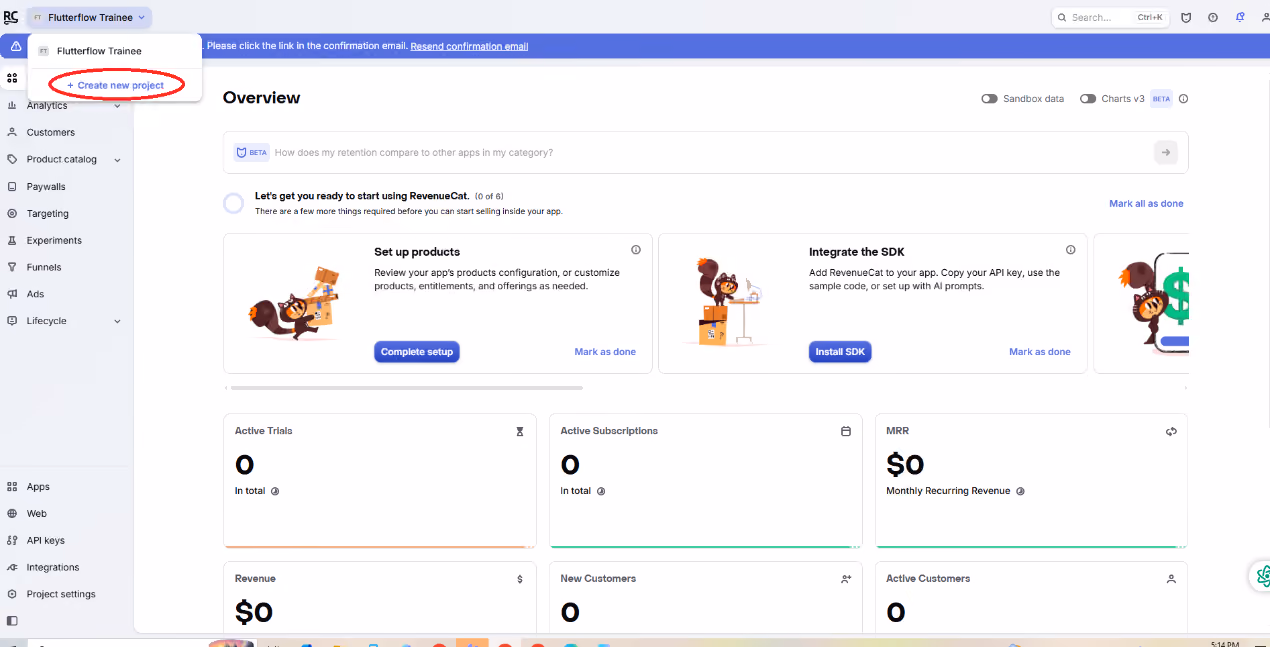The image size is (1270, 647).
Task: Click info icon beside Monthly Recurring Revenue
Action: 1020,491
